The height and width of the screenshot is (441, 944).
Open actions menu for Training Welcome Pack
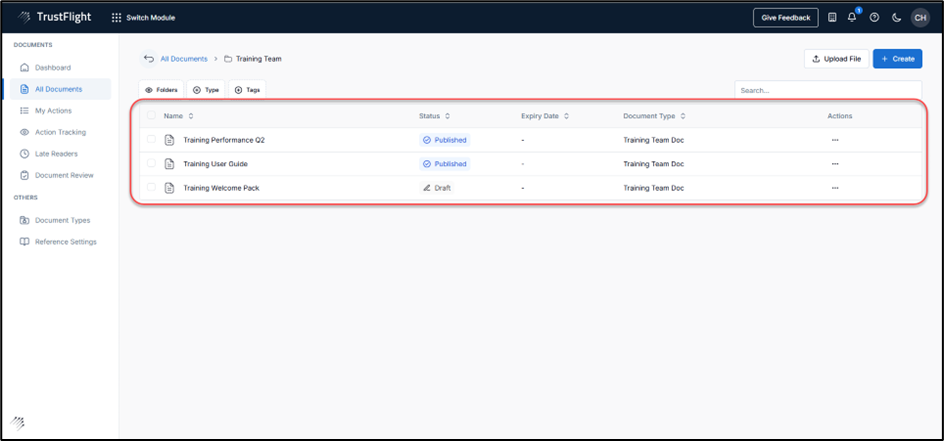835,188
